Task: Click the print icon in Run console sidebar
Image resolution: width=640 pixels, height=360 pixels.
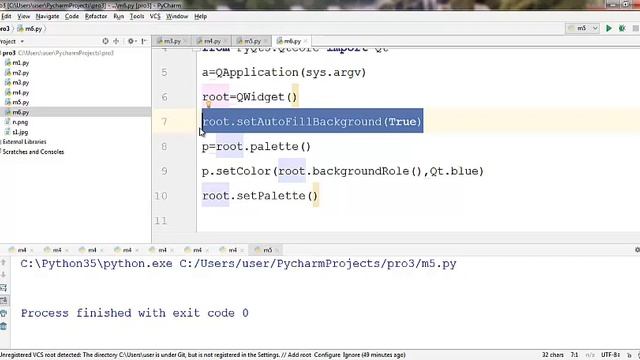Action: [x=4, y=313]
